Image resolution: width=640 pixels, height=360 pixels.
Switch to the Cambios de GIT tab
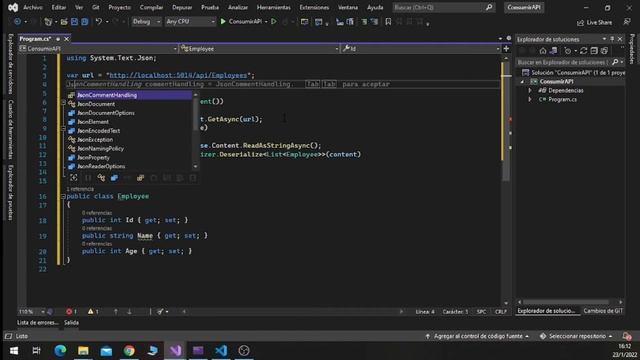point(603,311)
